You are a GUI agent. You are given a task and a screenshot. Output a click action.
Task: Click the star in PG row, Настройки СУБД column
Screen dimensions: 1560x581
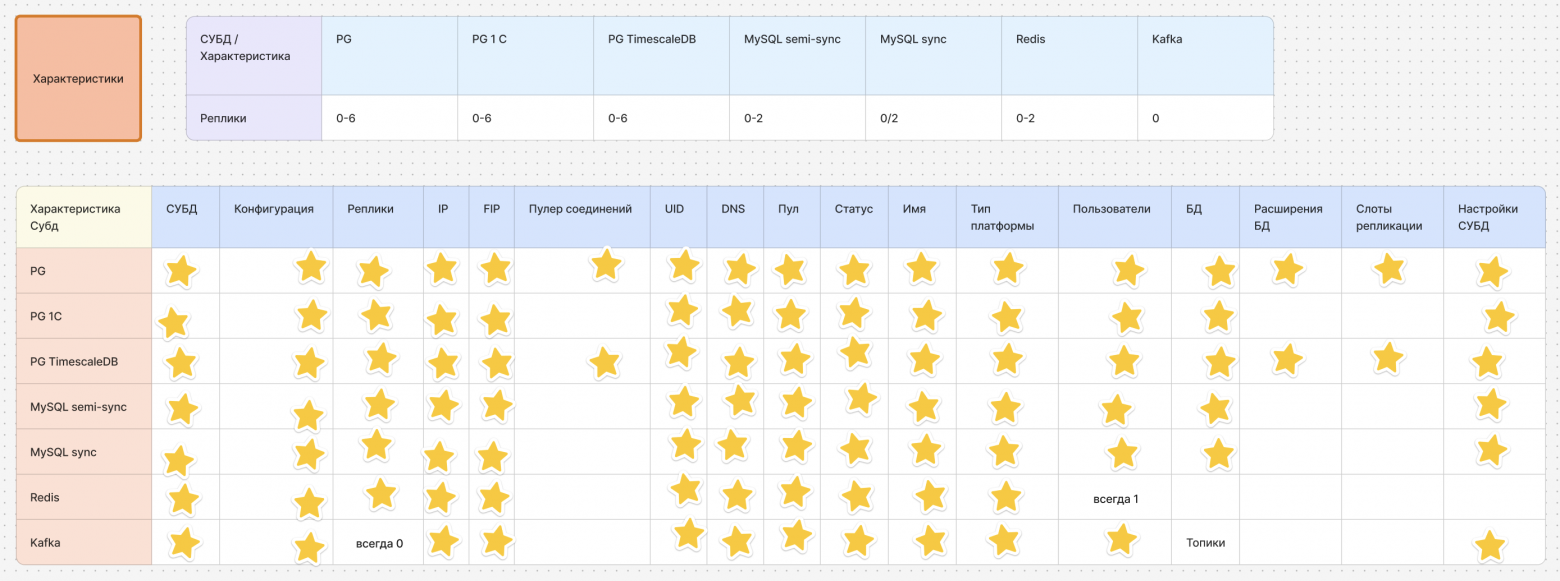1493,272
